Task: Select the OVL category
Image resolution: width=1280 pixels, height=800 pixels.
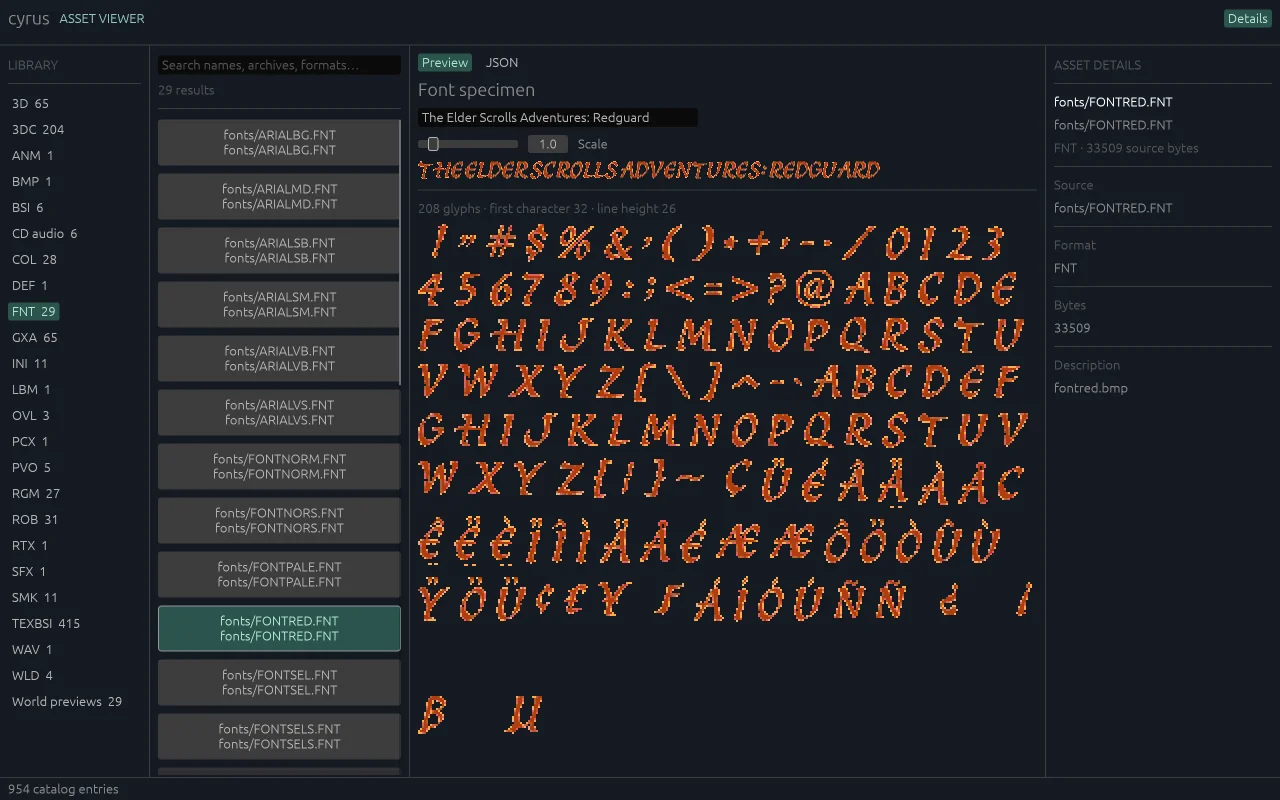Action: pyautogui.click(x=31, y=415)
